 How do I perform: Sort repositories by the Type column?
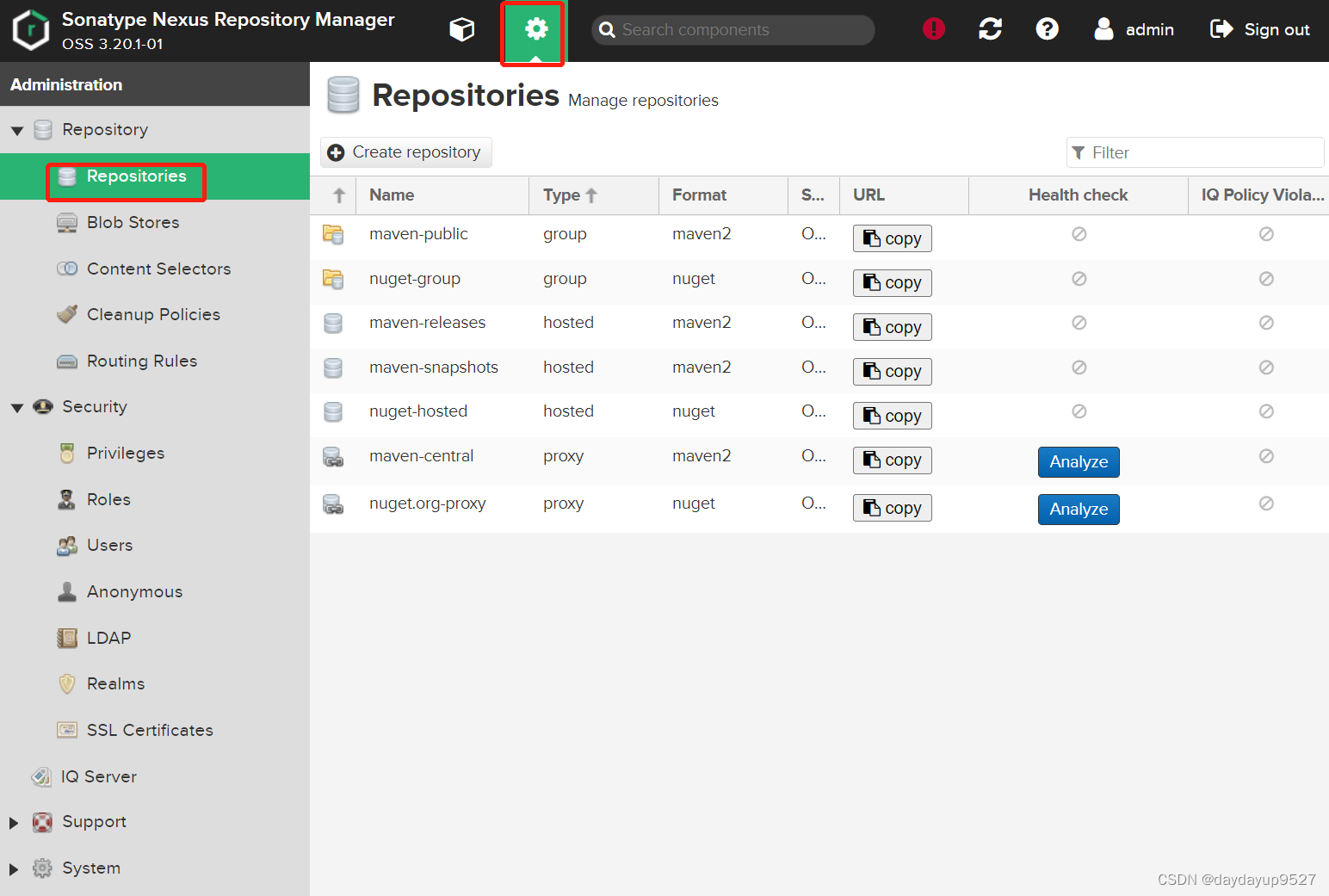[x=593, y=195]
